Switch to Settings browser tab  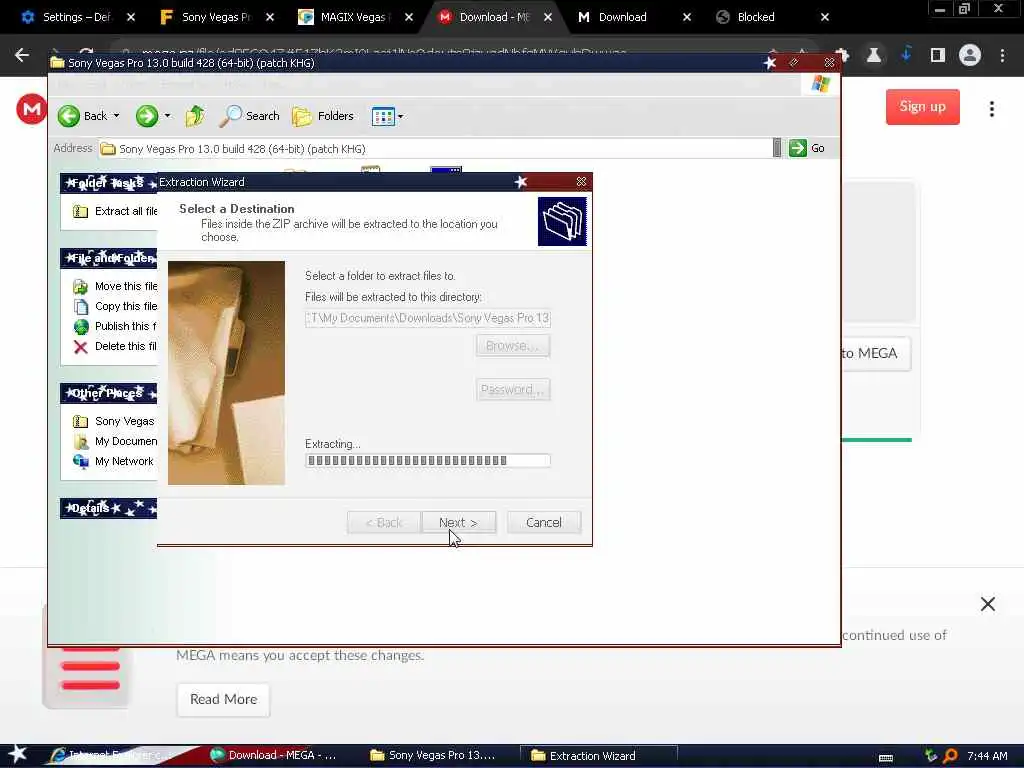(77, 17)
